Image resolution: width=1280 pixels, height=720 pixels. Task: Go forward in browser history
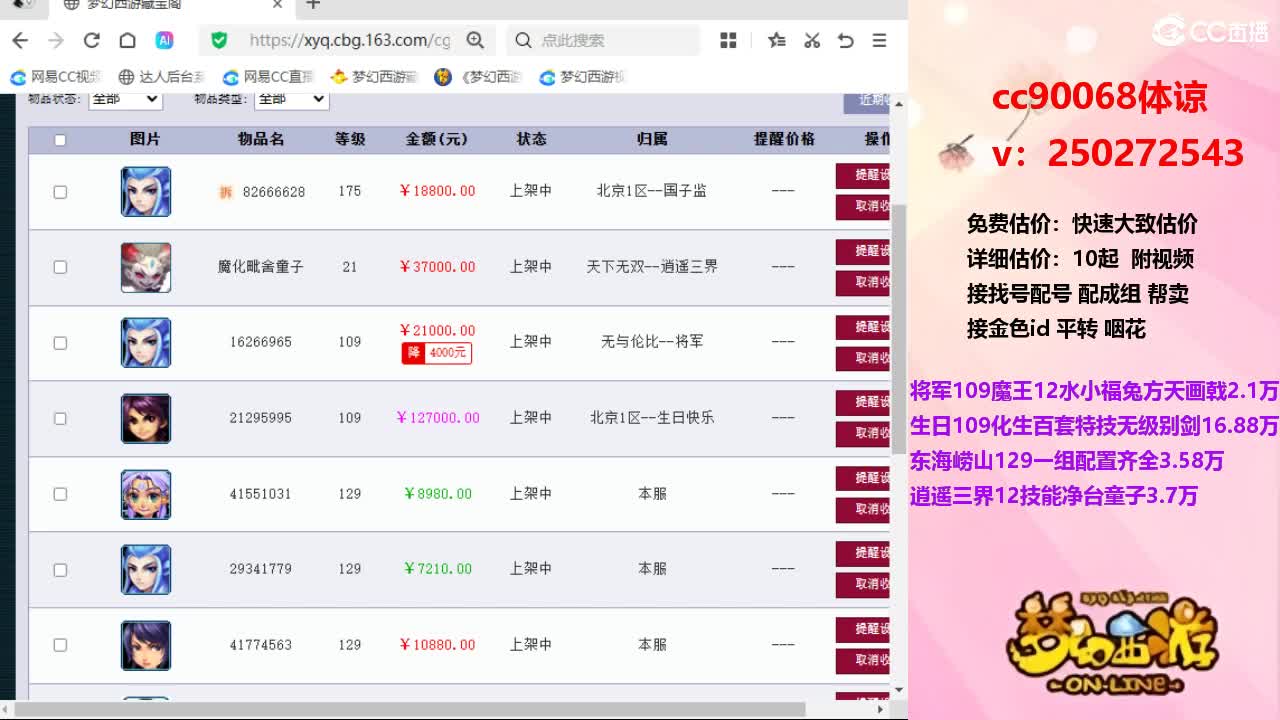56,40
